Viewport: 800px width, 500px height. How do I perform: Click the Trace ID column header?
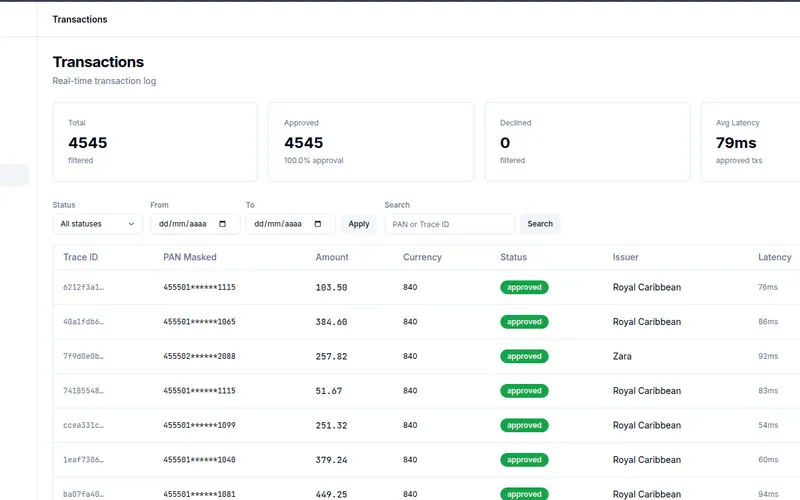point(80,257)
